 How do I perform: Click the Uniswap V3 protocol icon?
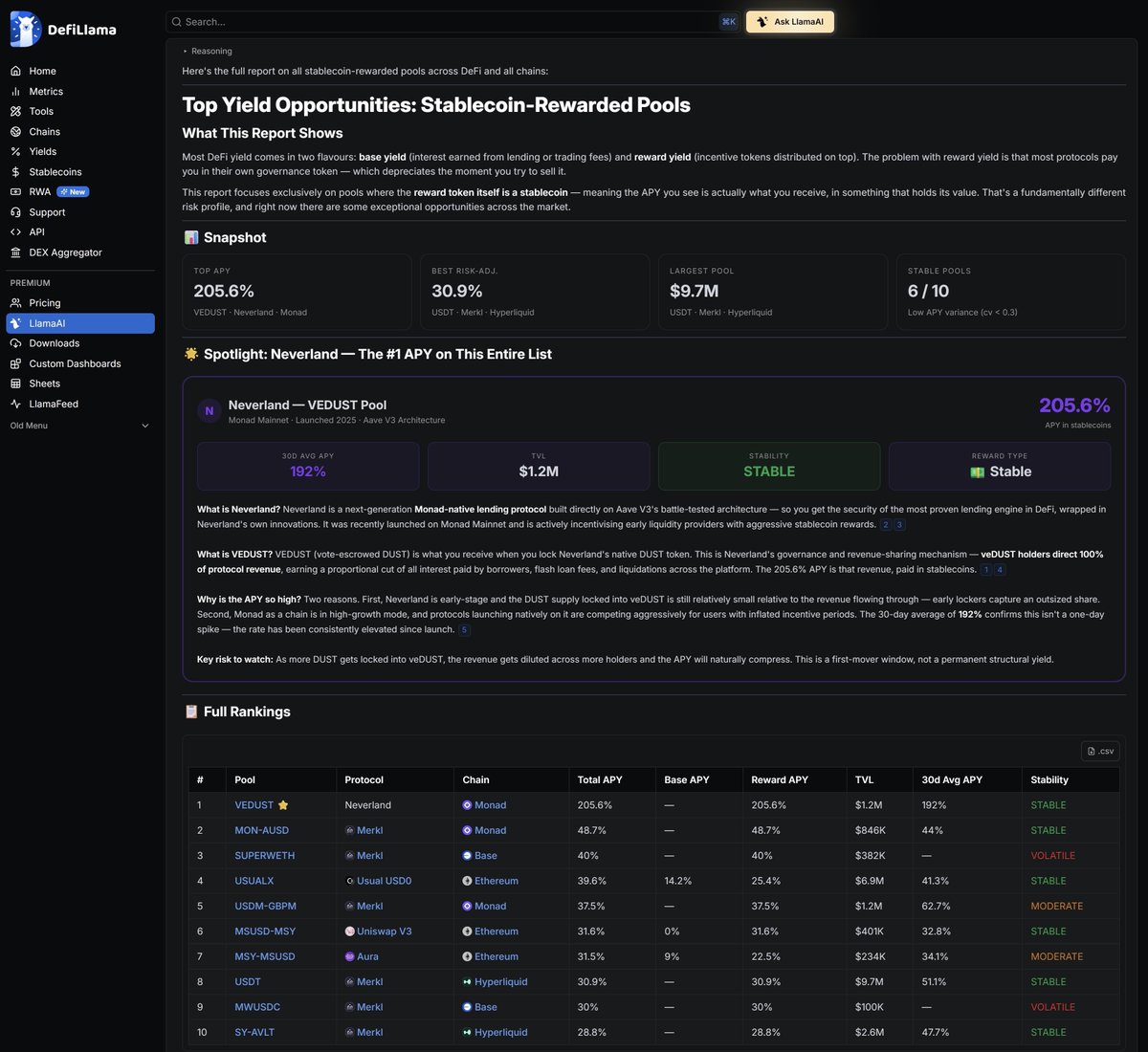[349, 931]
